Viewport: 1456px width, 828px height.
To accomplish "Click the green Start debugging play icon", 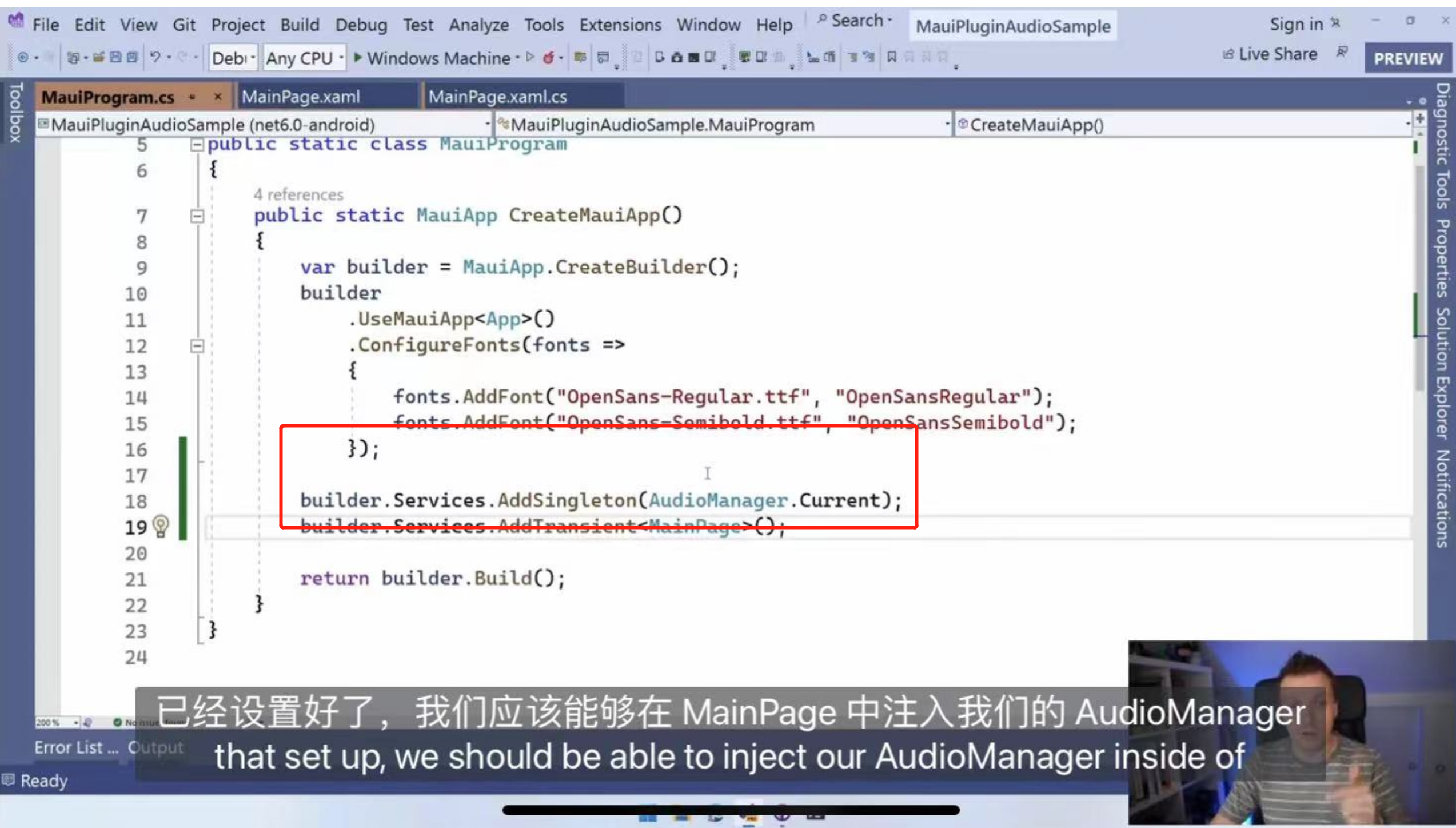I will [x=358, y=57].
